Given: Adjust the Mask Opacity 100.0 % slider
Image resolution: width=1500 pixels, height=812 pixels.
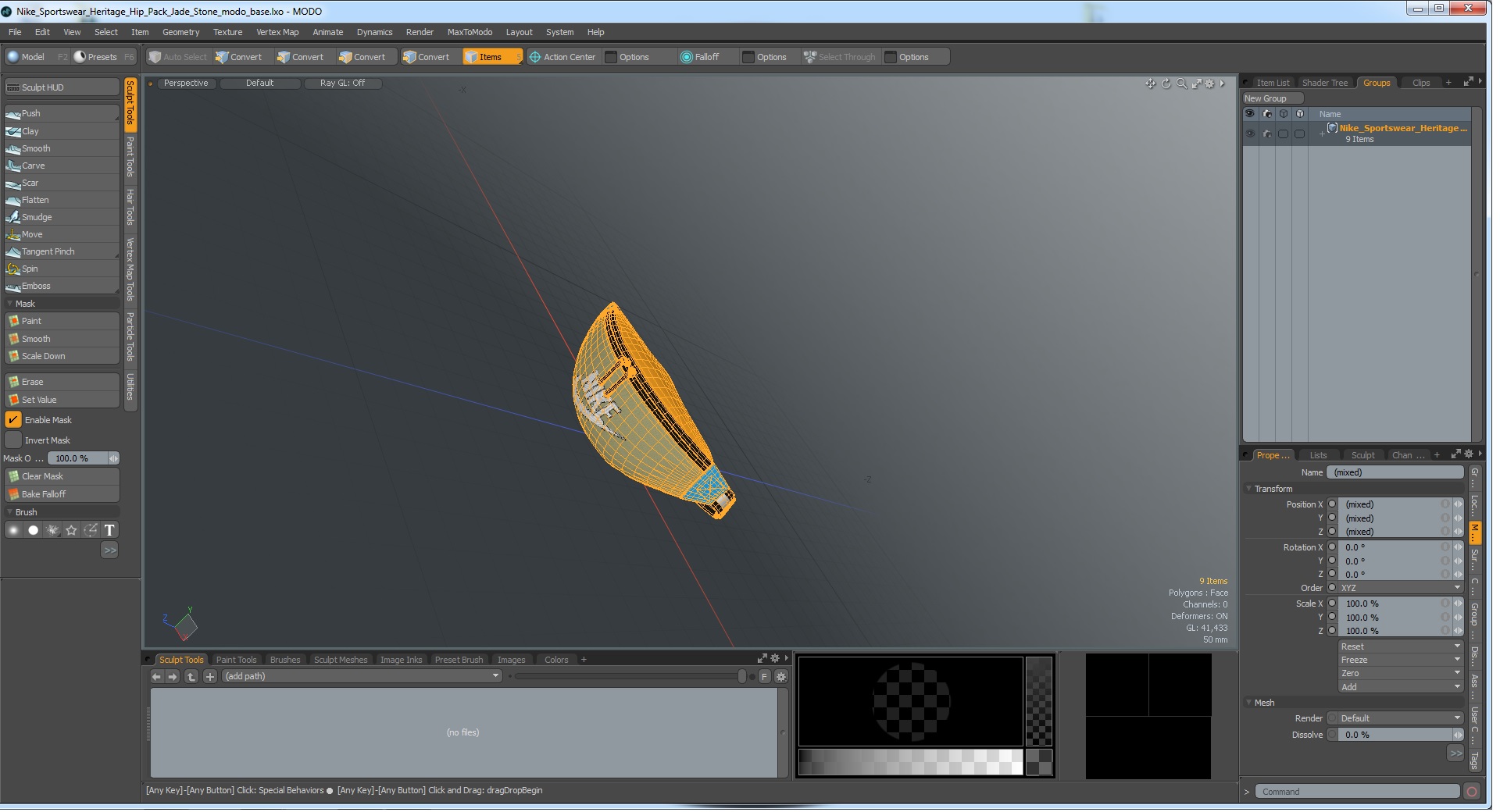Looking at the screenshot, I should [83, 459].
